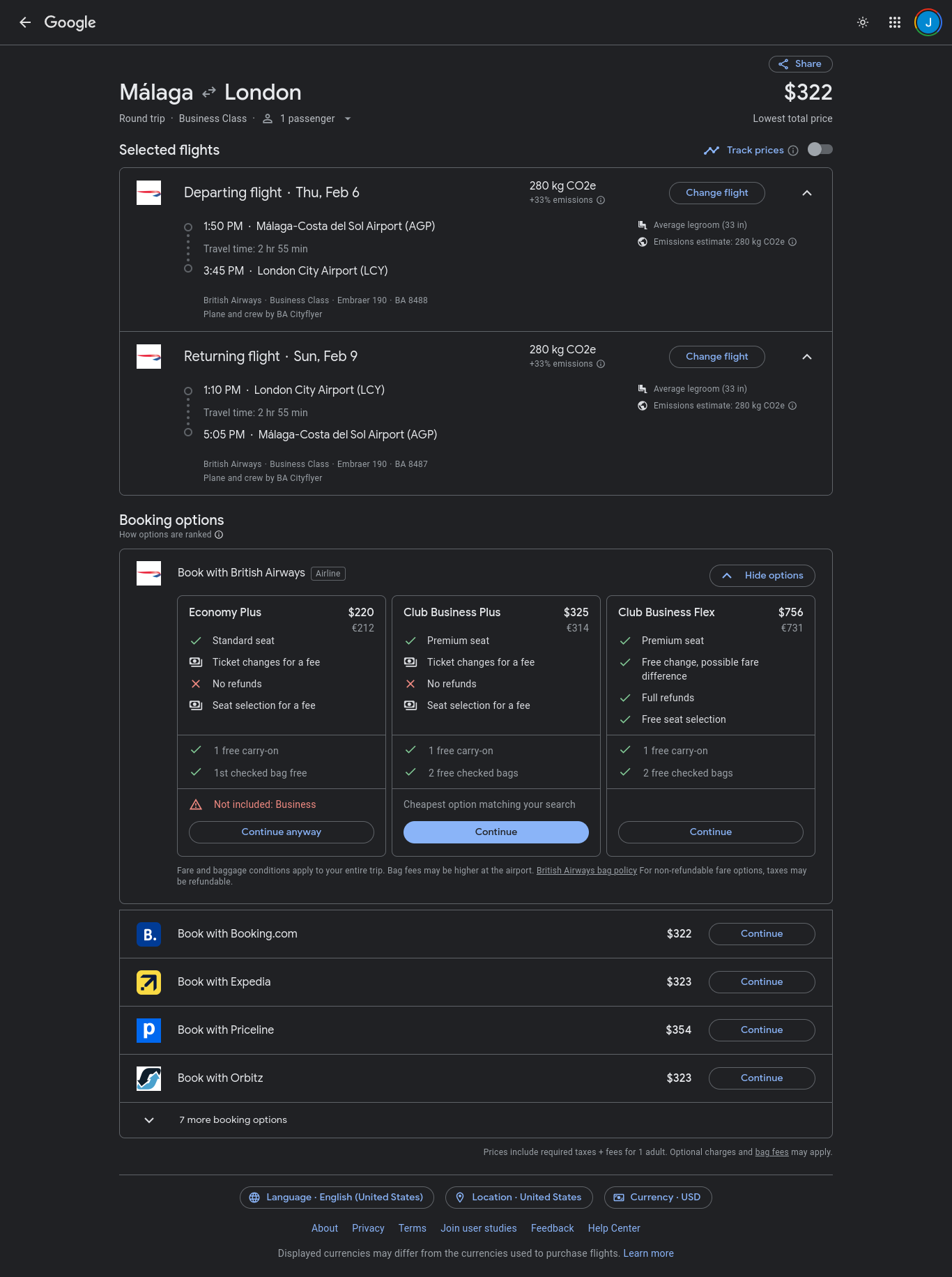Screen dimensions: 952x1277
Task: Share this flight itinerary
Action: tap(800, 64)
